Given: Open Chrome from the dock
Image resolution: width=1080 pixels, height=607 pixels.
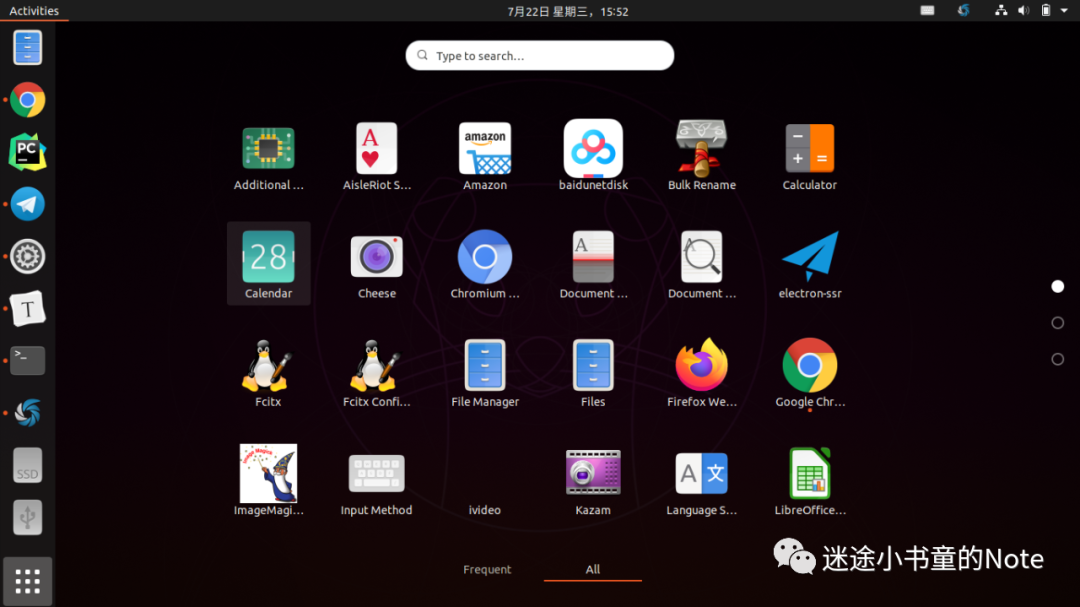Looking at the screenshot, I should point(28,100).
